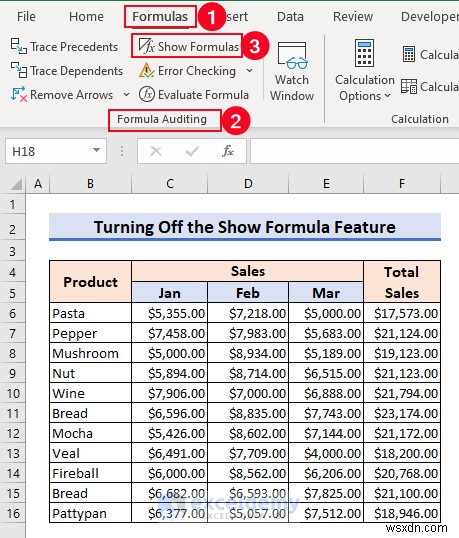Select row 16 header

pyautogui.click(x=13, y=513)
